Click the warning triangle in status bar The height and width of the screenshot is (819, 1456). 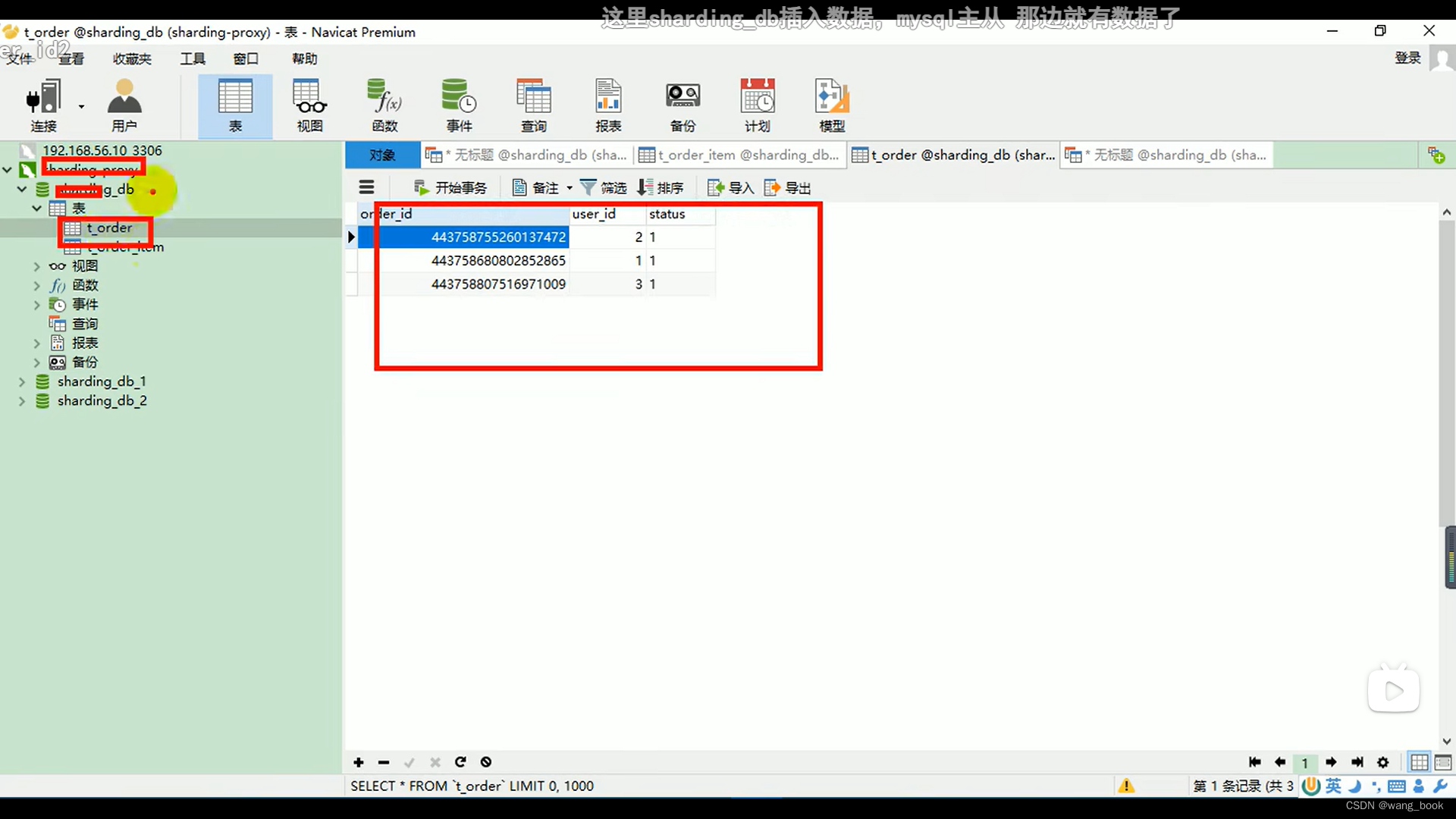(x=1126, y=786)
